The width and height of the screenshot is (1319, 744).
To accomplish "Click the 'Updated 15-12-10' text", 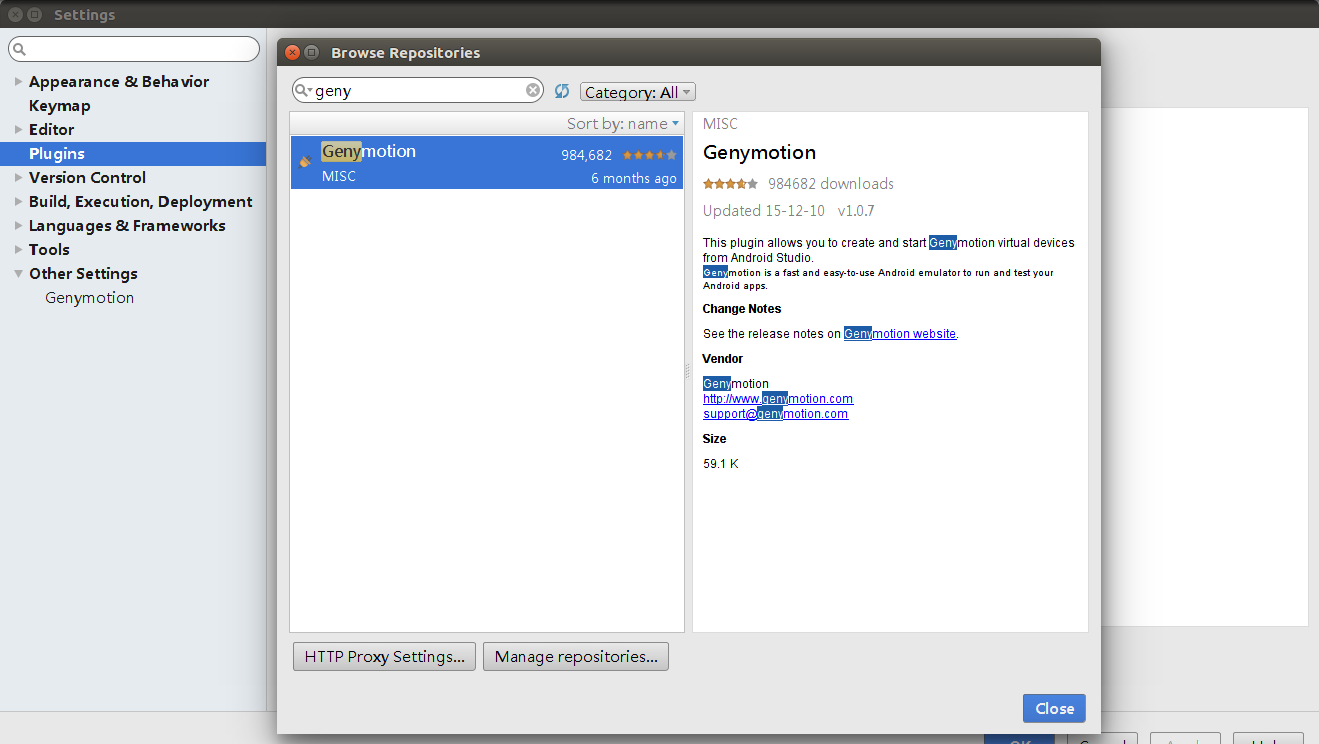I will [764, 211].
